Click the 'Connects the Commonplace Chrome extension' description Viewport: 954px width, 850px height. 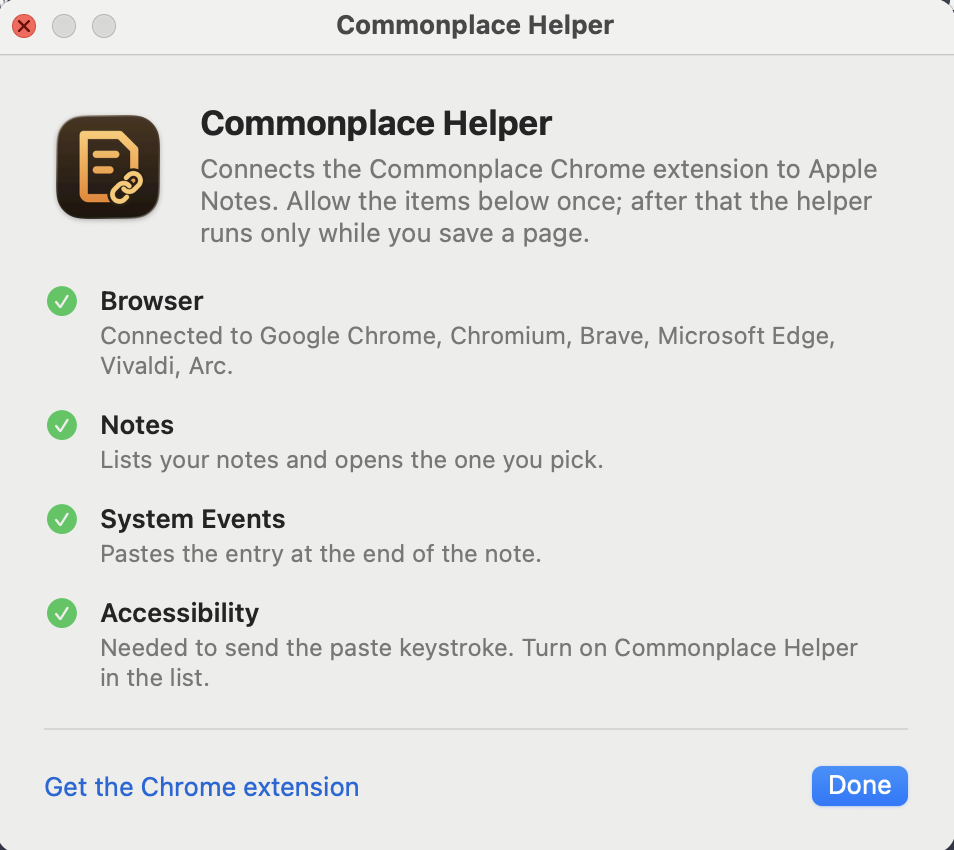coord(539,201)
